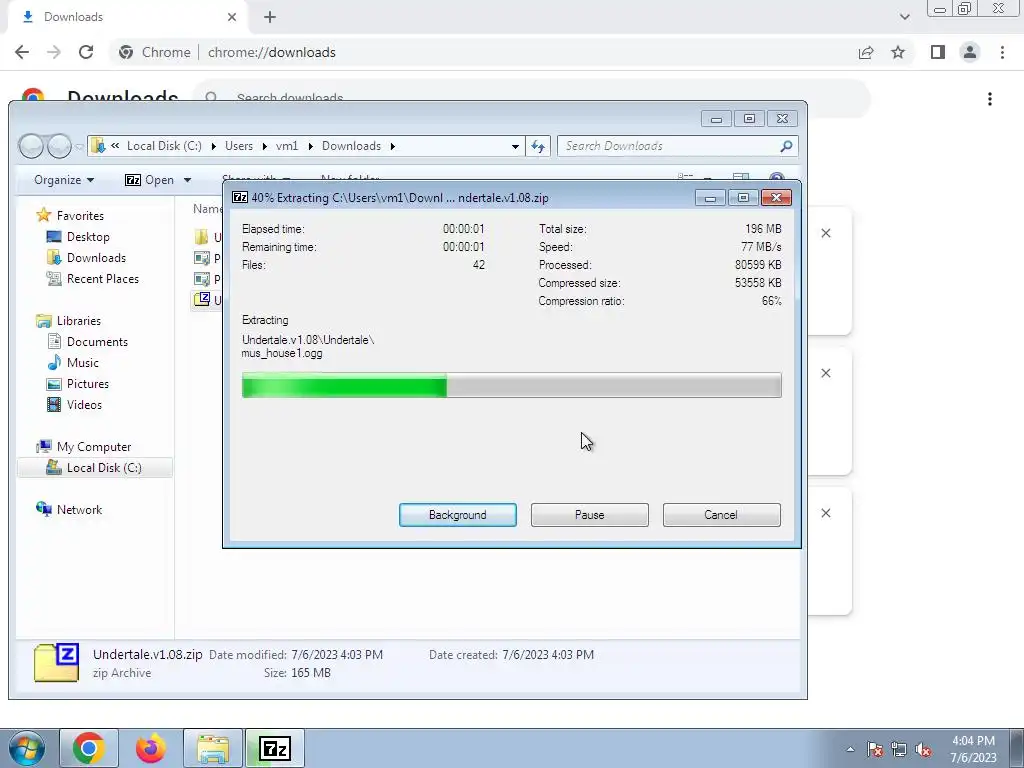Click the green extraction progress bar

(x=511, y=385)
